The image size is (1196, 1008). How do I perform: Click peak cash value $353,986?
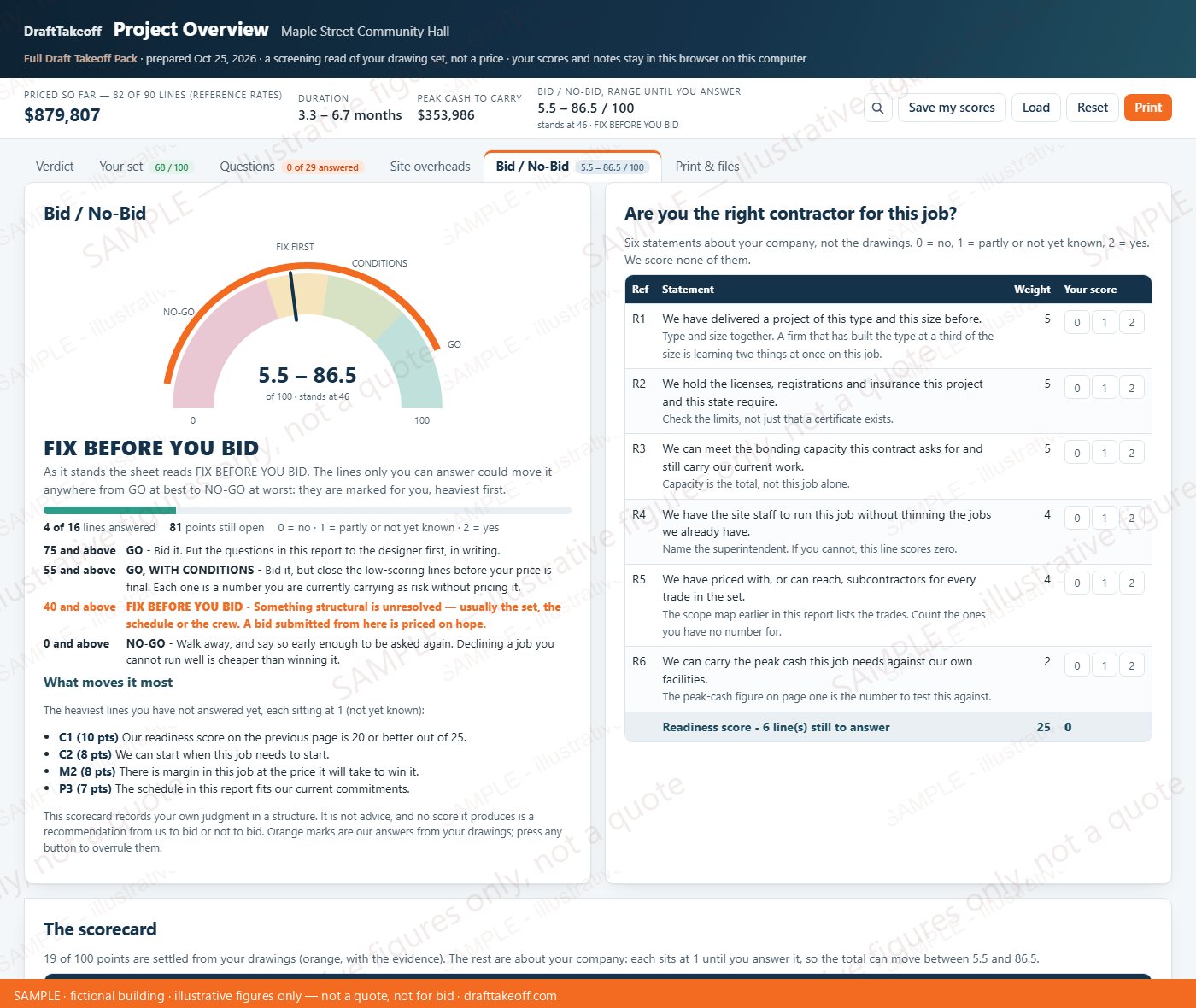click(x=446, y=115)
